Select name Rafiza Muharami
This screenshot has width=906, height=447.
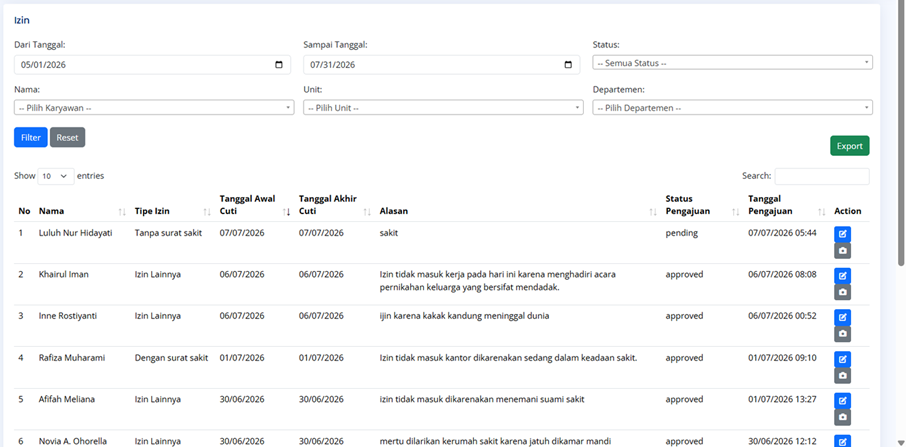coord(72,357)
